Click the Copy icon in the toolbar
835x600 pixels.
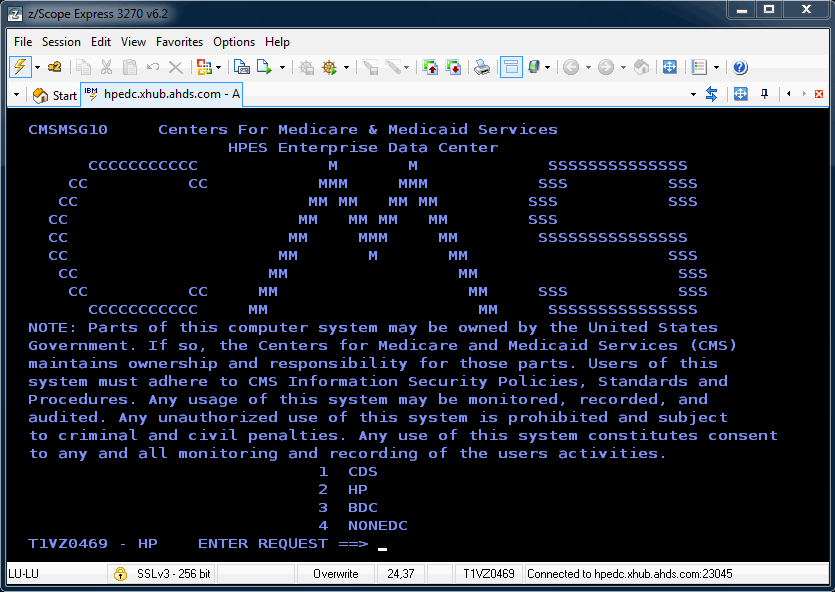(x=83, y=67)
